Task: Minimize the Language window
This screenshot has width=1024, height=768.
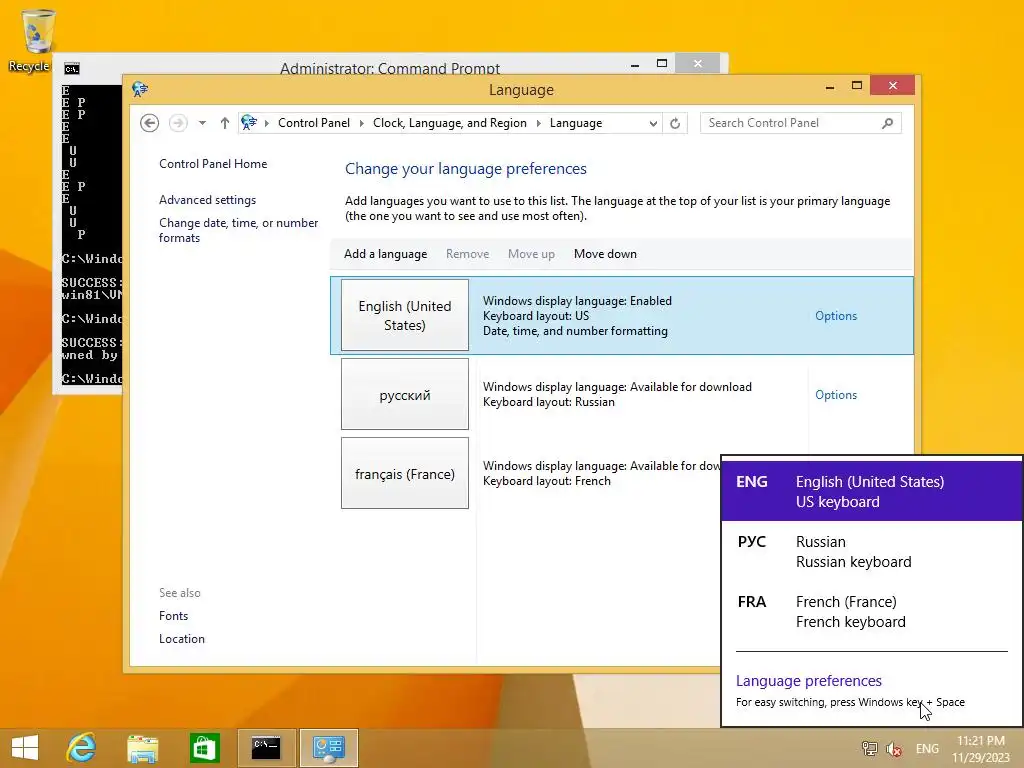Action: (830, 86)
